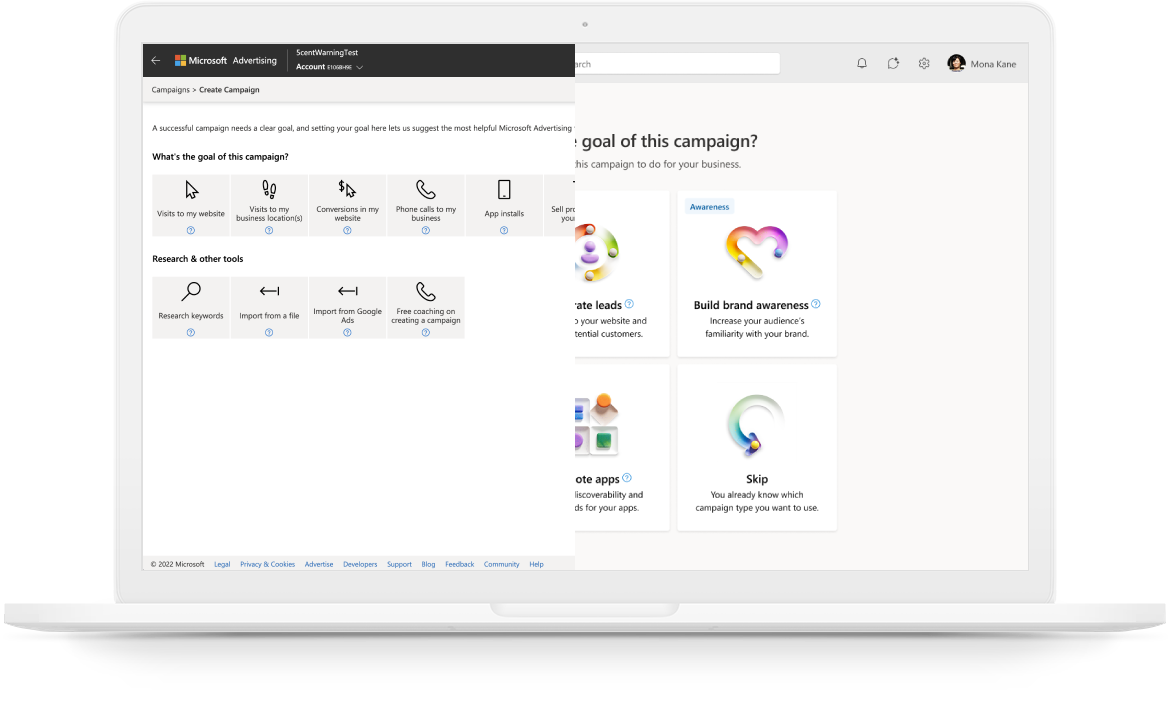
Task: Open notifications bell in the background window
Action: tap(862, 63)
